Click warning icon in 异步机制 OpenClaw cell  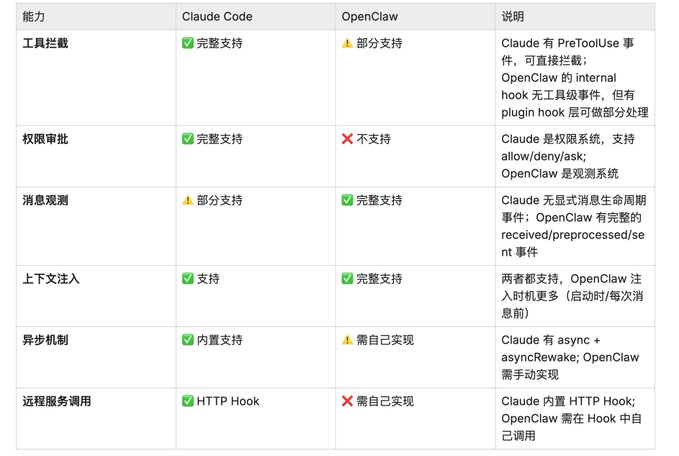[347, 340]
